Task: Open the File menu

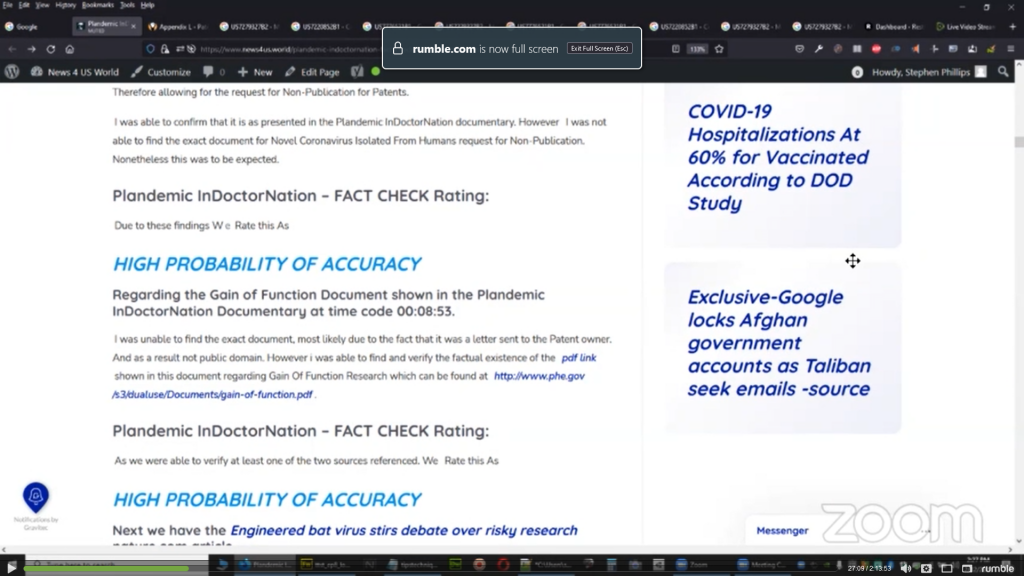Action: (x=7, y=5)
